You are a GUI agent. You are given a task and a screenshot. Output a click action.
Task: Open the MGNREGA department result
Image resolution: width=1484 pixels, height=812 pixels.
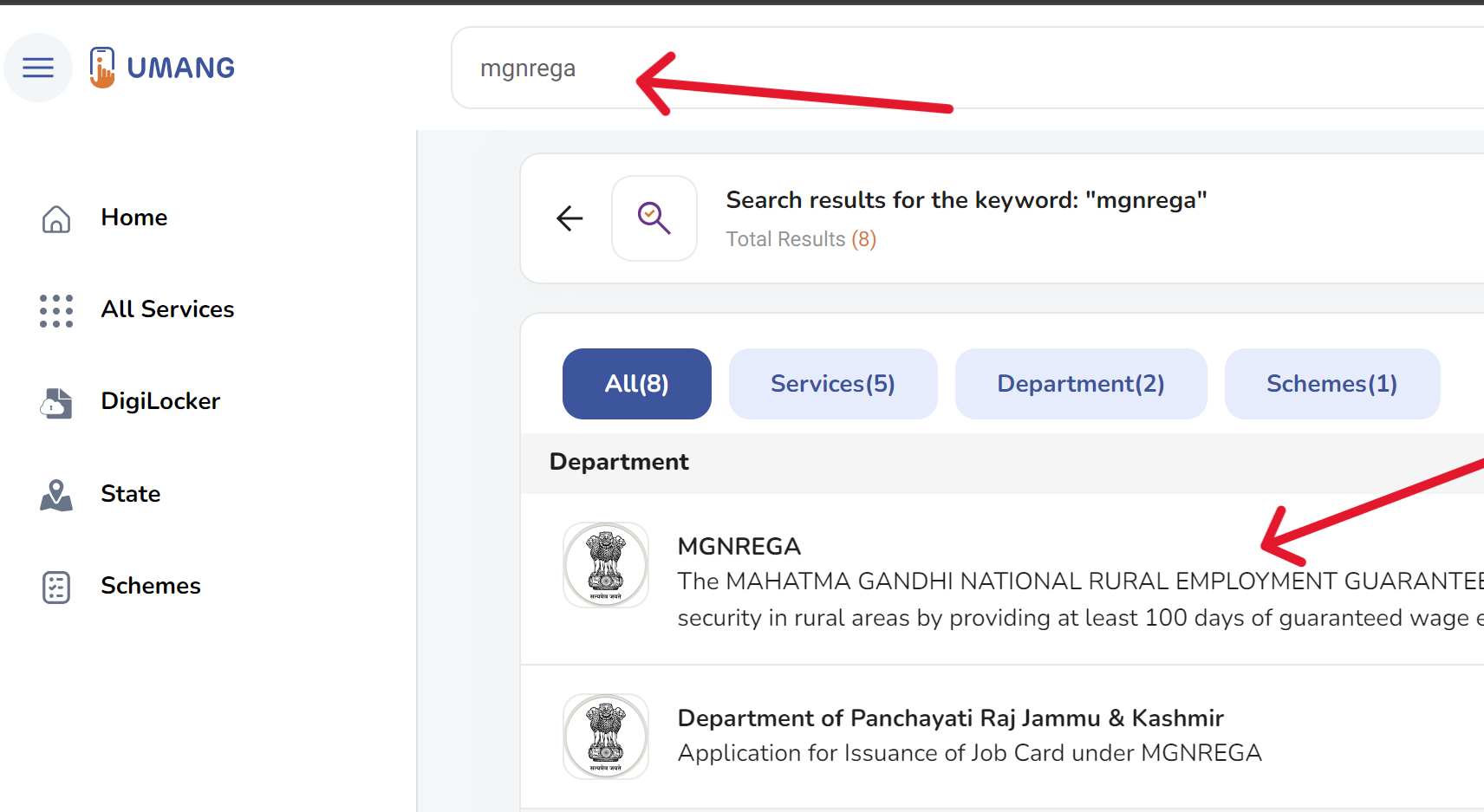click(1002, 579)
